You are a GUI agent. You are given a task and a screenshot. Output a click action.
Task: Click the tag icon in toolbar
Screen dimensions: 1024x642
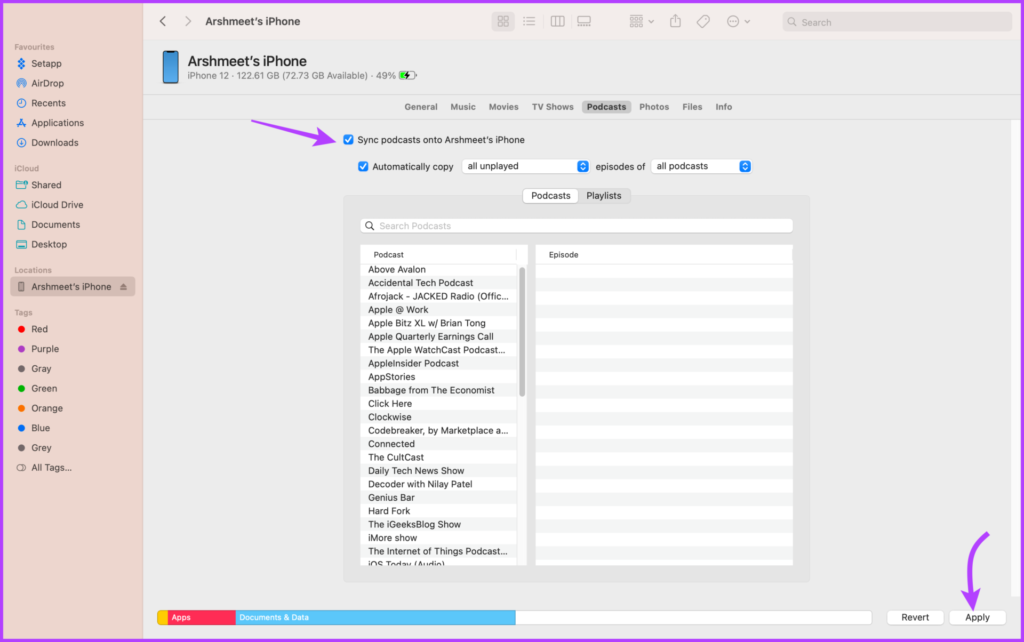[x=703, y=22]
